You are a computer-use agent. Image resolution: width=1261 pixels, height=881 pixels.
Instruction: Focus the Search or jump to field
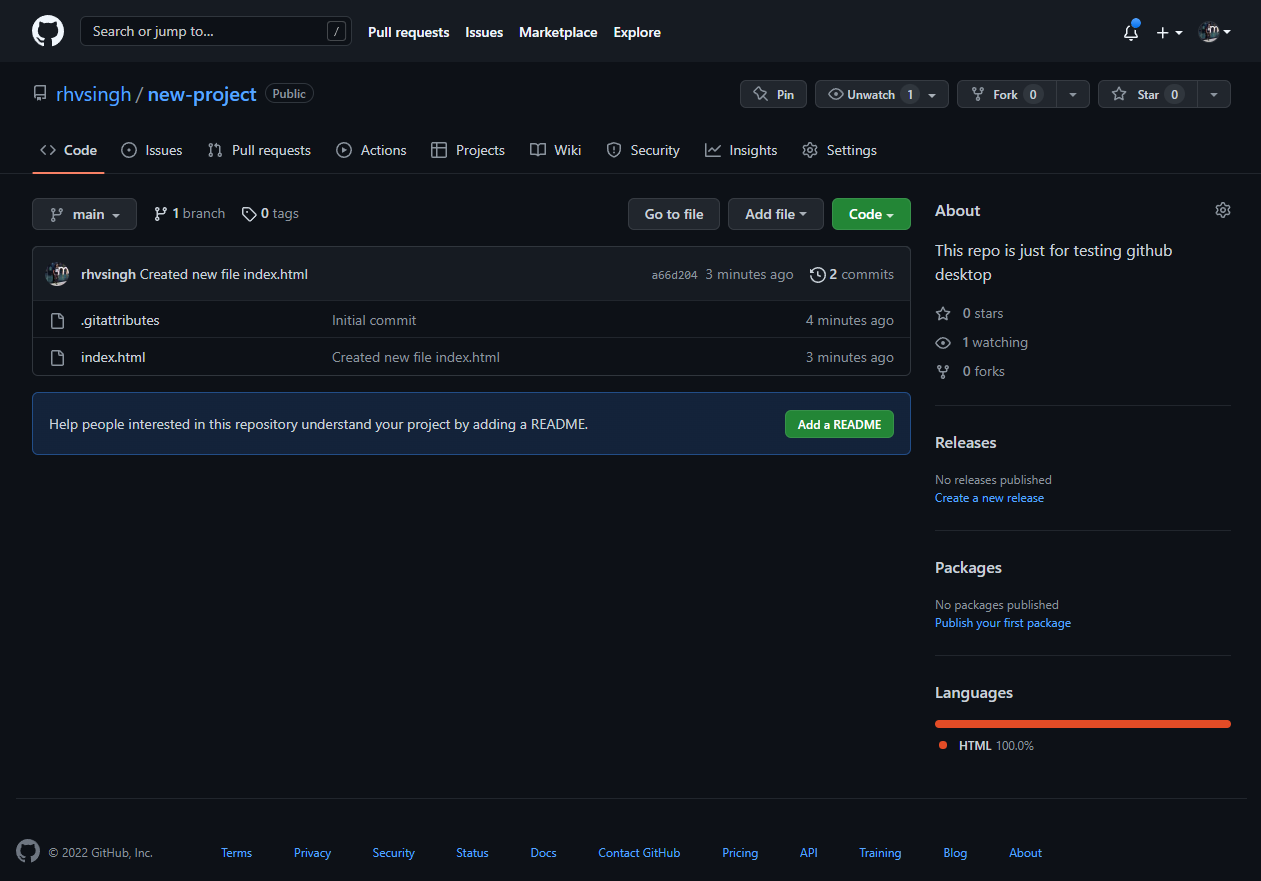click(216, 31)
